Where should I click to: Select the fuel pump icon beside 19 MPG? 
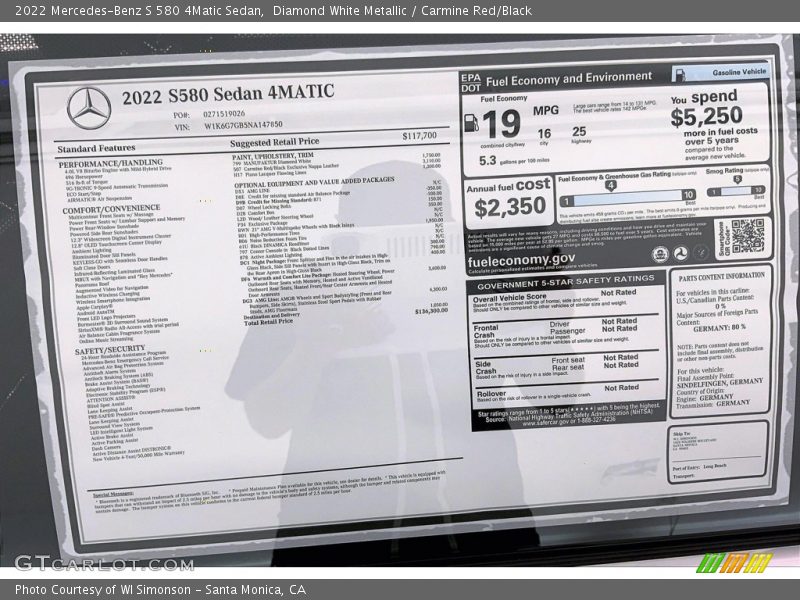tap(473, 125)
